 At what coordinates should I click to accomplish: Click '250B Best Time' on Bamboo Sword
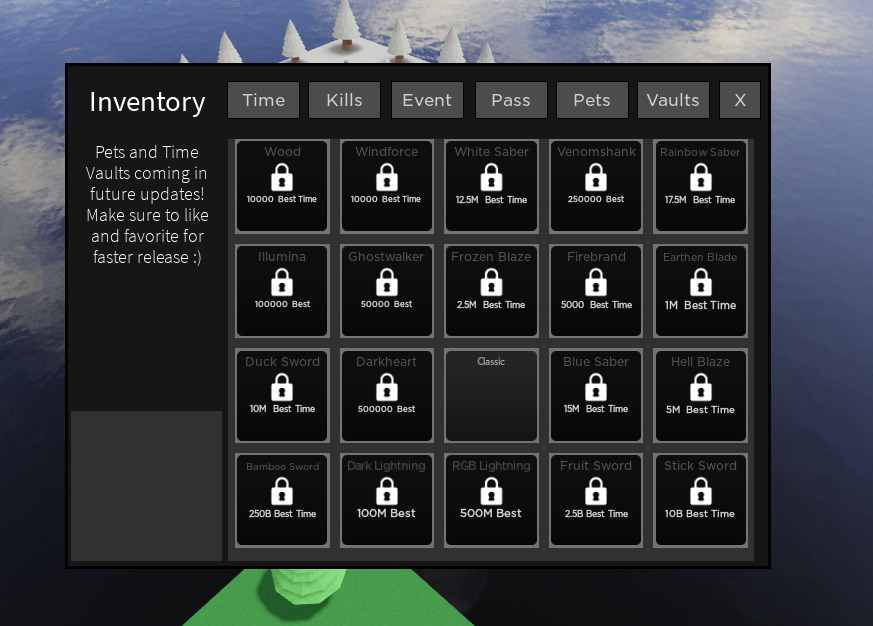[x=282, y=513]
